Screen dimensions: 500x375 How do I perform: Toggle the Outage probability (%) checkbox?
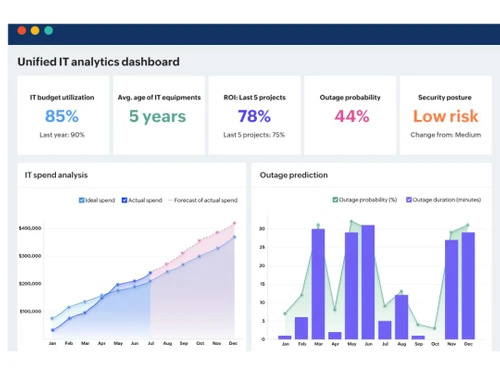(335, 200)
